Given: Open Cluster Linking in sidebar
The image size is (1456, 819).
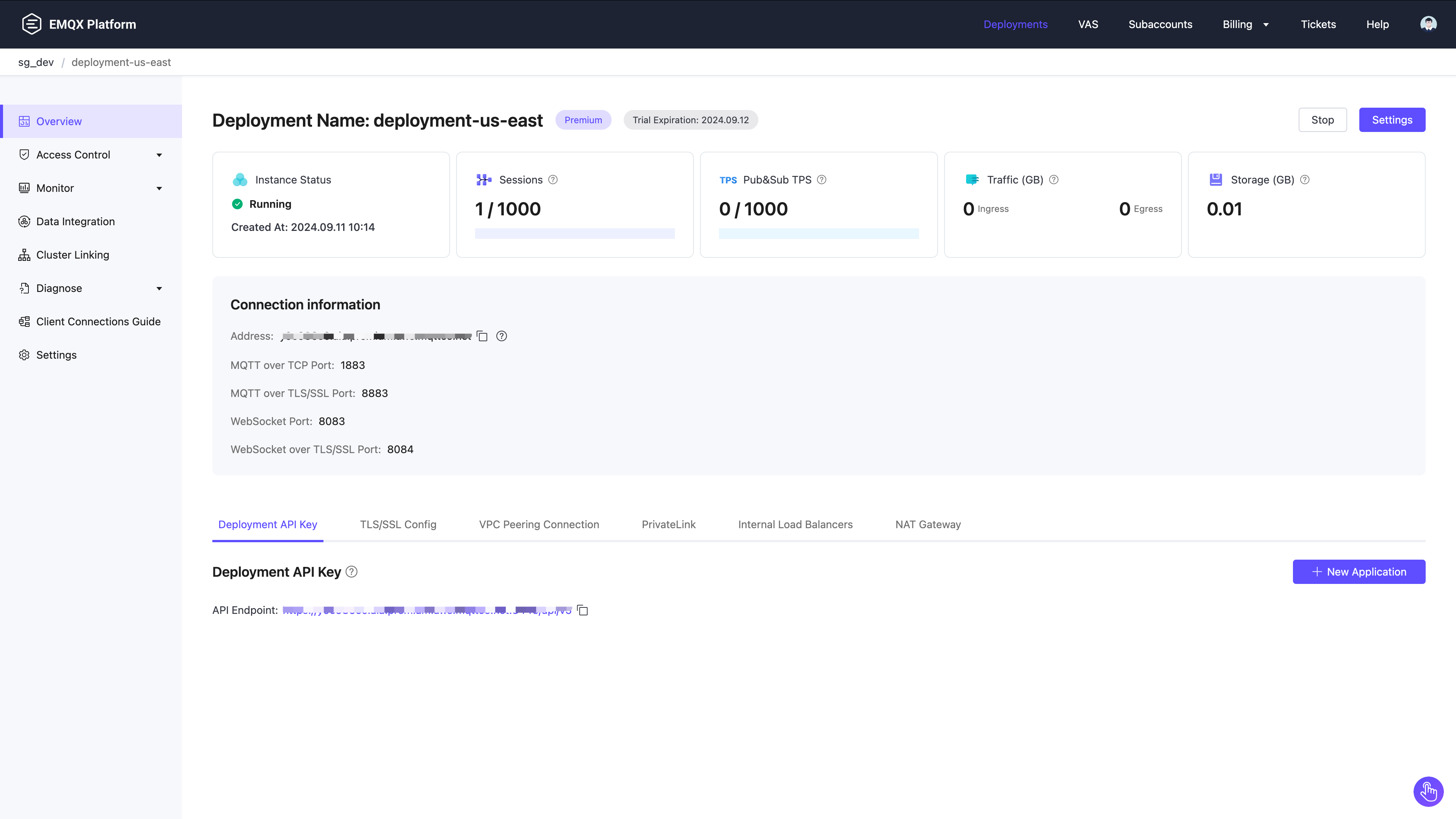Looking at the screenshot, I should [91, 255].
